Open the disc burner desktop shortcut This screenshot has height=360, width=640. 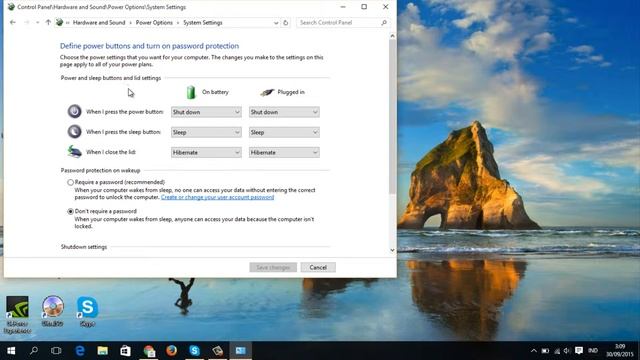[x=53, y=310]
